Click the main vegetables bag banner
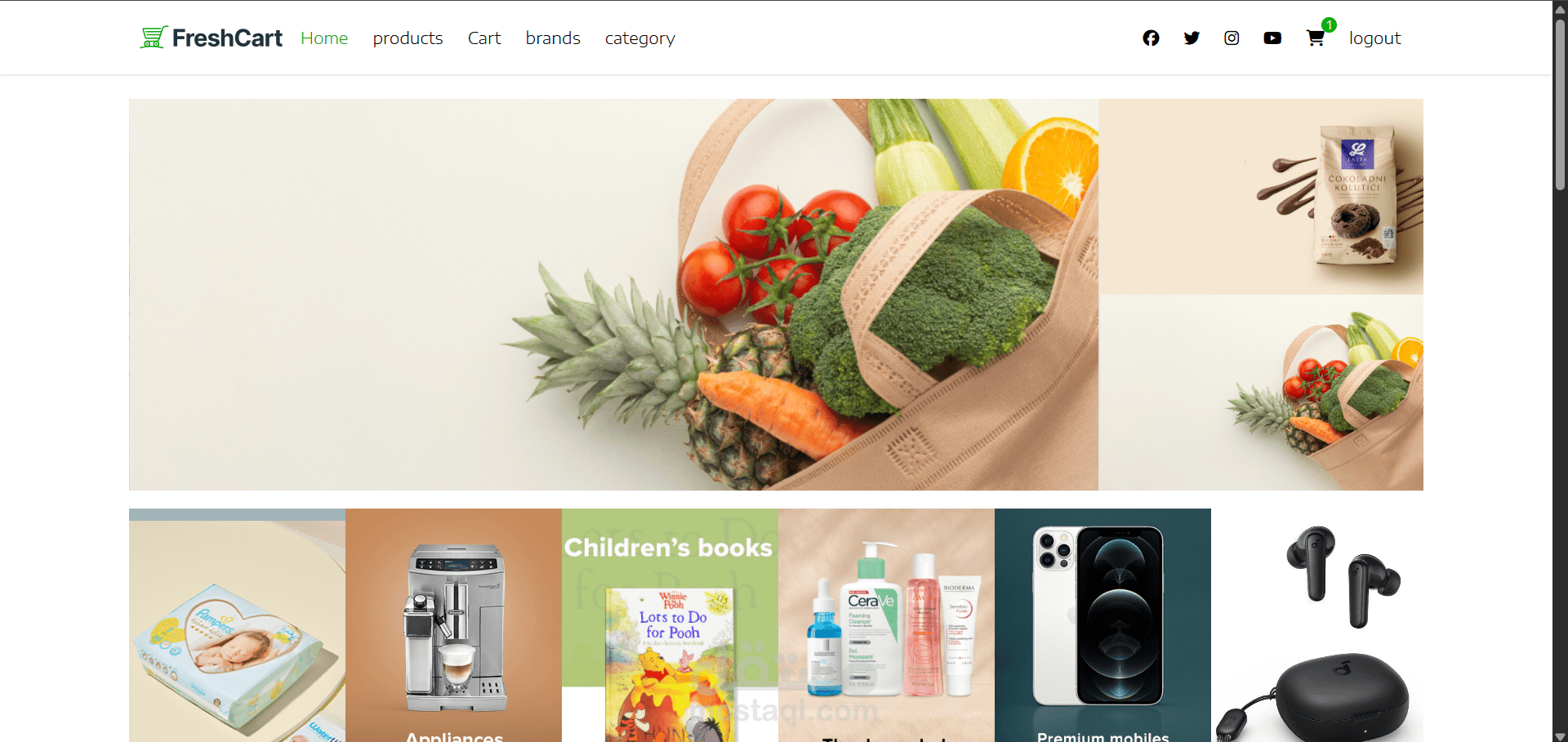The image size is (1568, 742). 613,295
